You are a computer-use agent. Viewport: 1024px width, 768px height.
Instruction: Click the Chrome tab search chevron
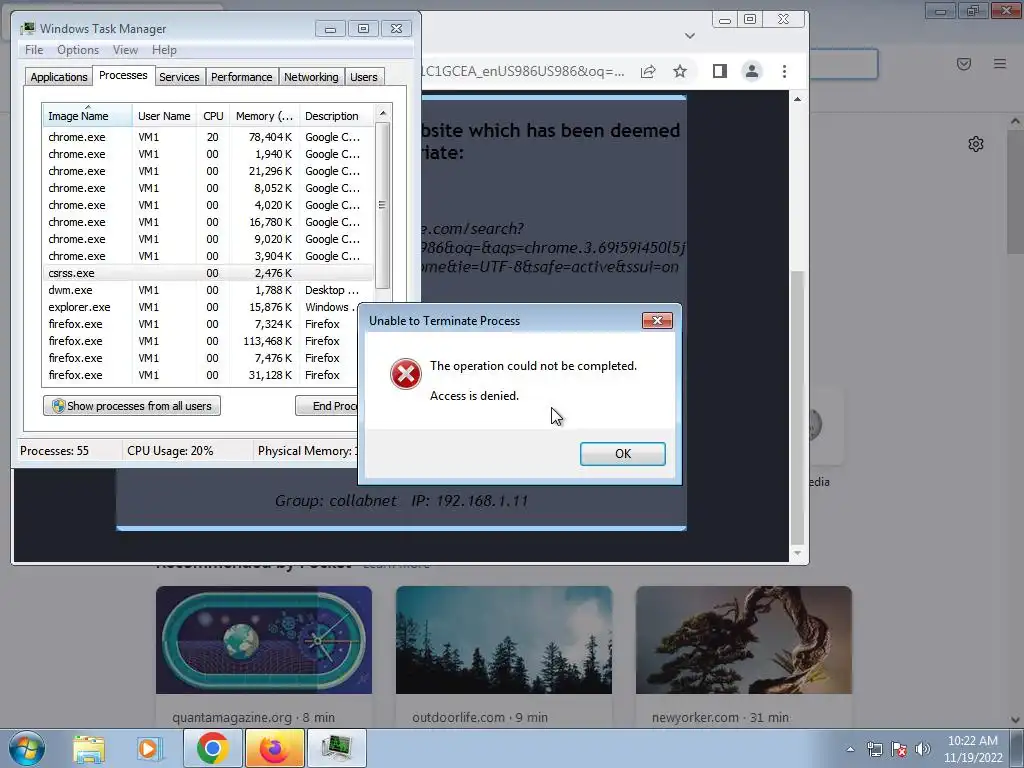click(x=690, y=36)
